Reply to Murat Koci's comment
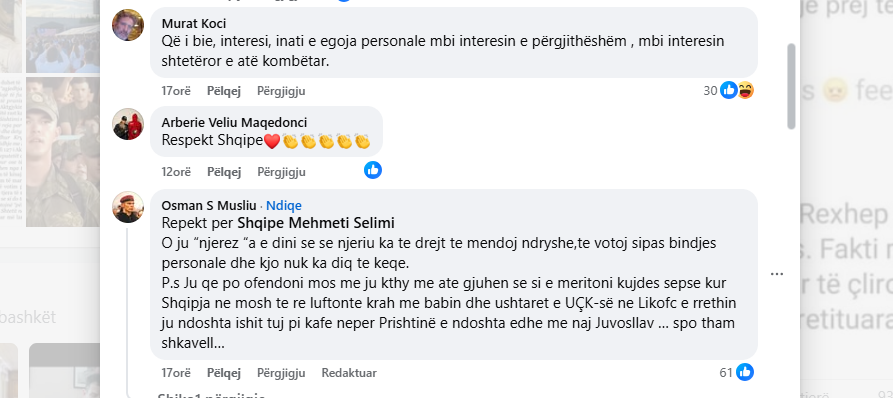 pyautogui.click(x=281, y=91)
